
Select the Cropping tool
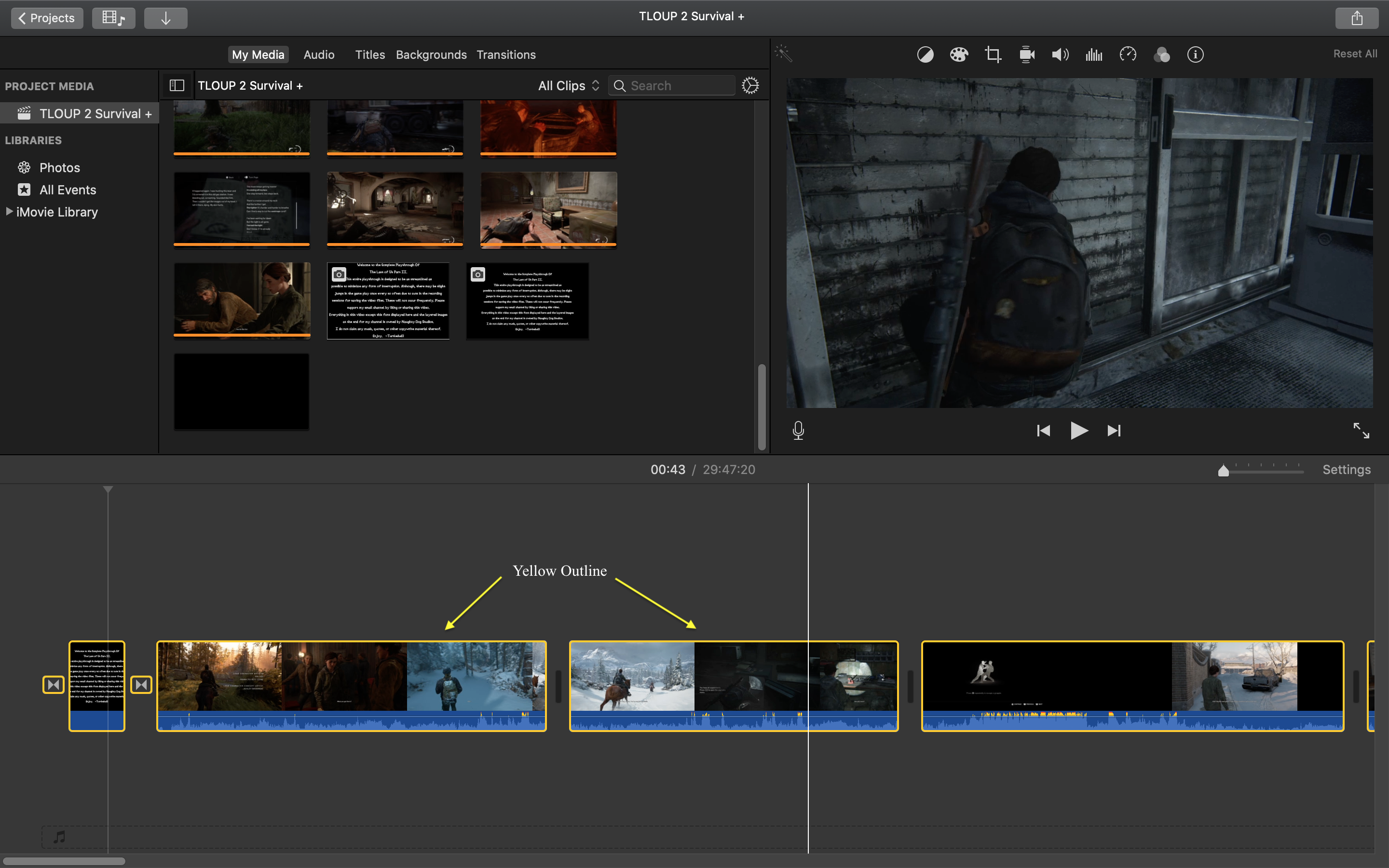pyautogui.click(x=993, y=54)
